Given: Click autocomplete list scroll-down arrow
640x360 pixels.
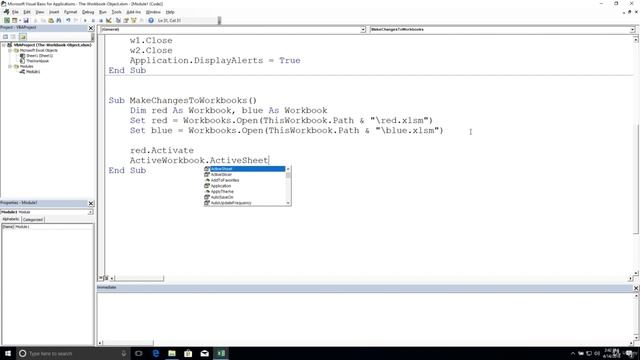Looking at the screenshot, I should pyautogui.click(x=288, y=203).
